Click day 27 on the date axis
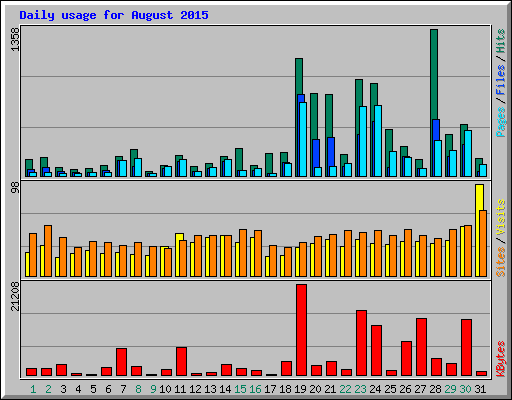Viewport: 512px width, 400px height. (x=420, y=389)
